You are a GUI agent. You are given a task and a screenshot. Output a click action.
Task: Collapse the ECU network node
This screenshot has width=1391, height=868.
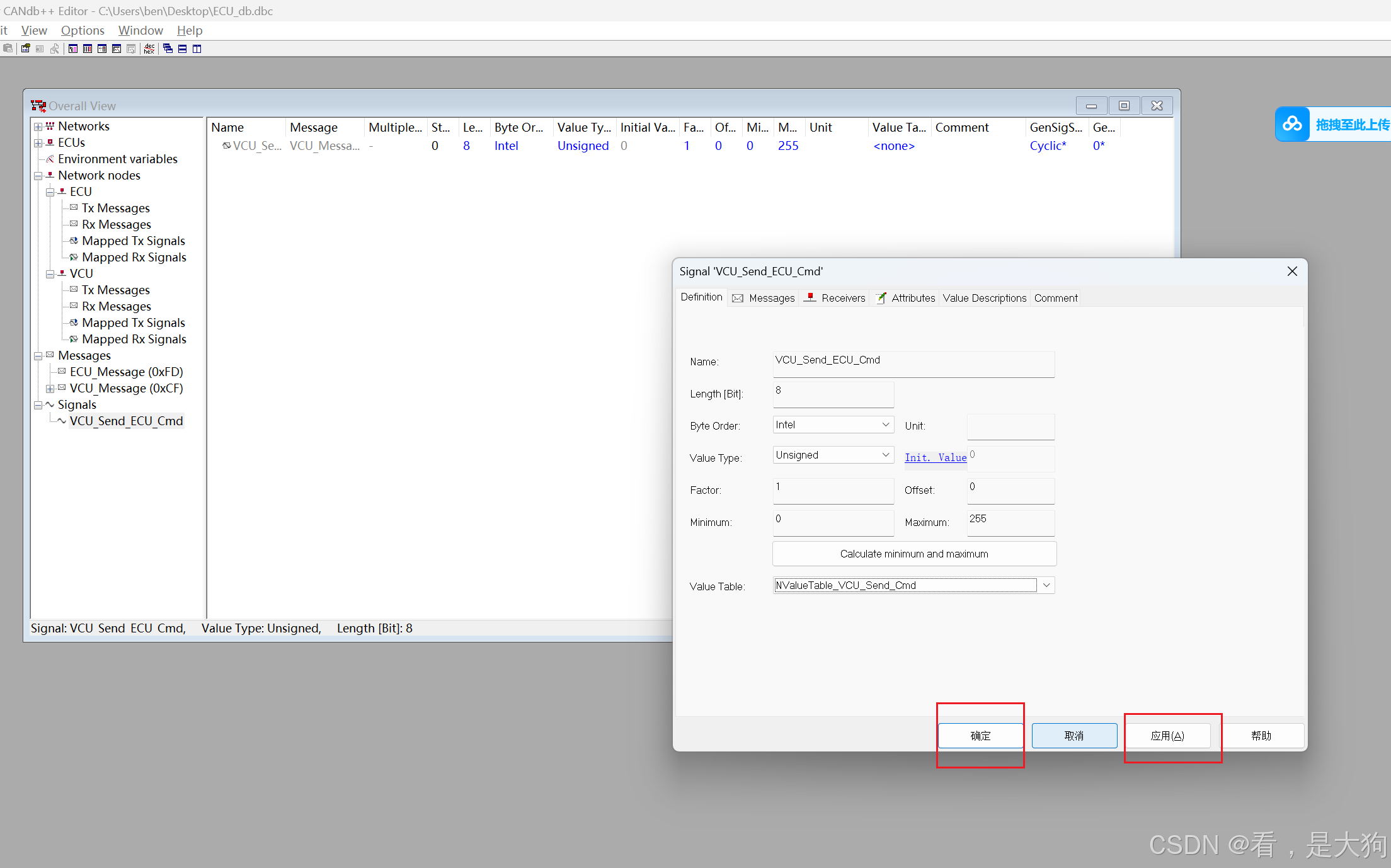point(50,192)
